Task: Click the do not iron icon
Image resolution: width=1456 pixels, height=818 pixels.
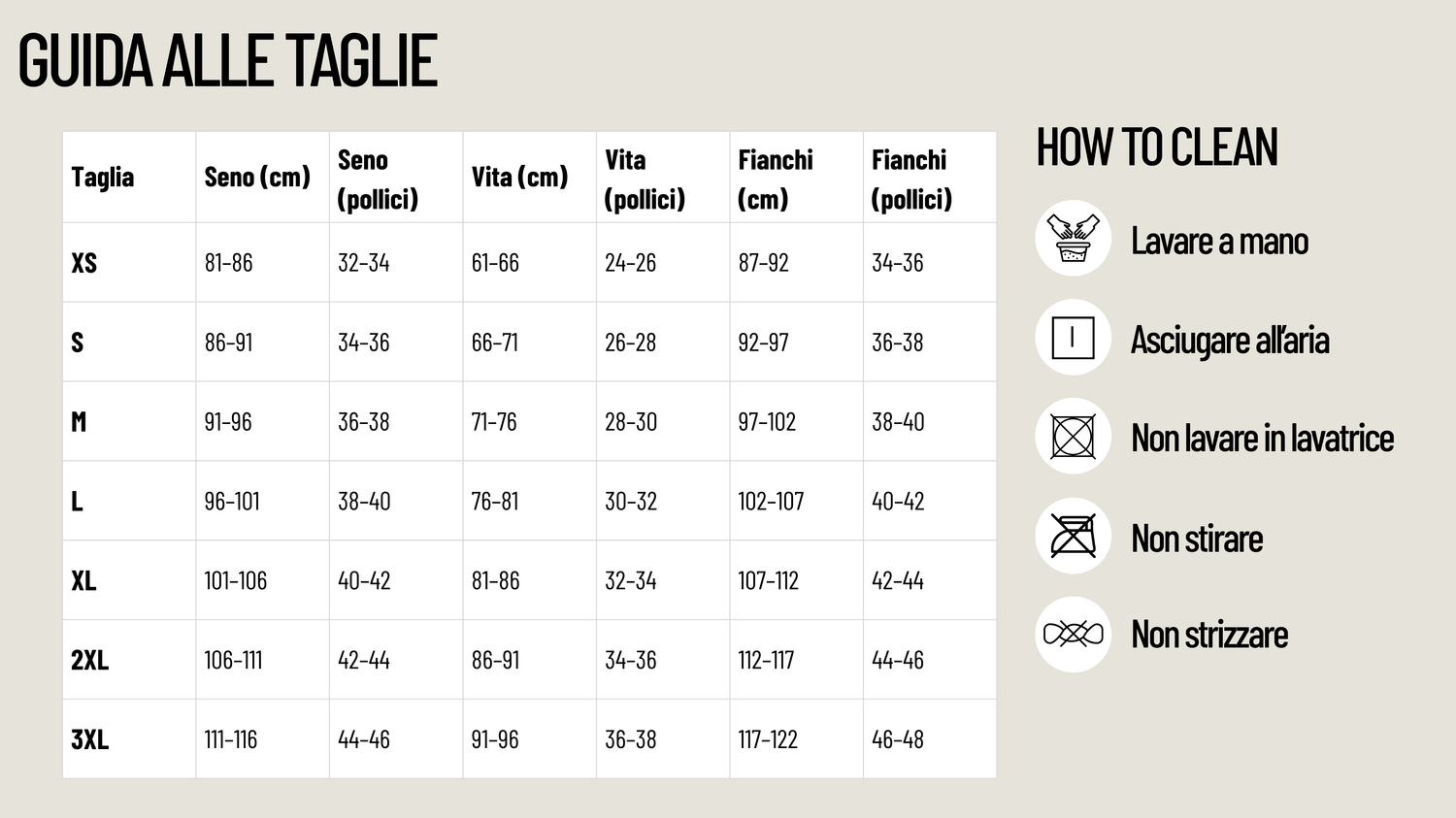Action: [1073, 536]
